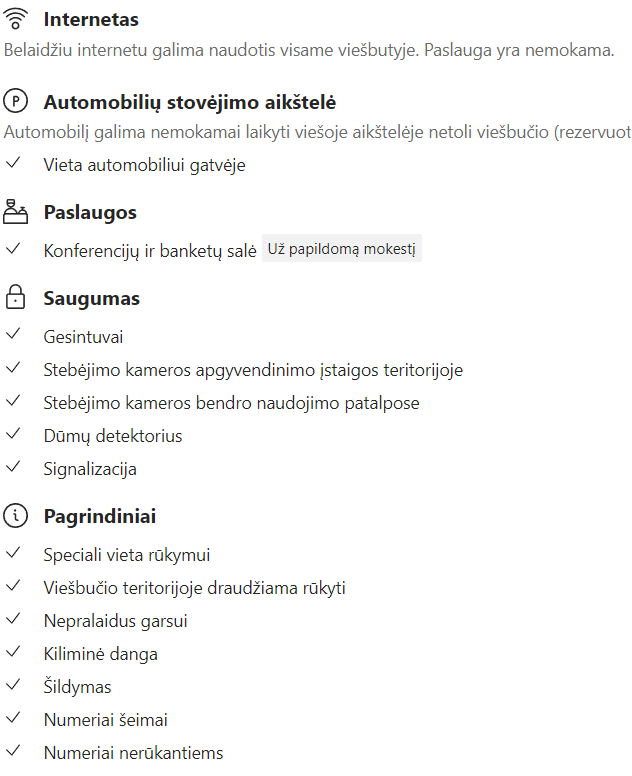
Task: Click Konferencijų ir banketų salė item
Action: (x=150, y=250)
